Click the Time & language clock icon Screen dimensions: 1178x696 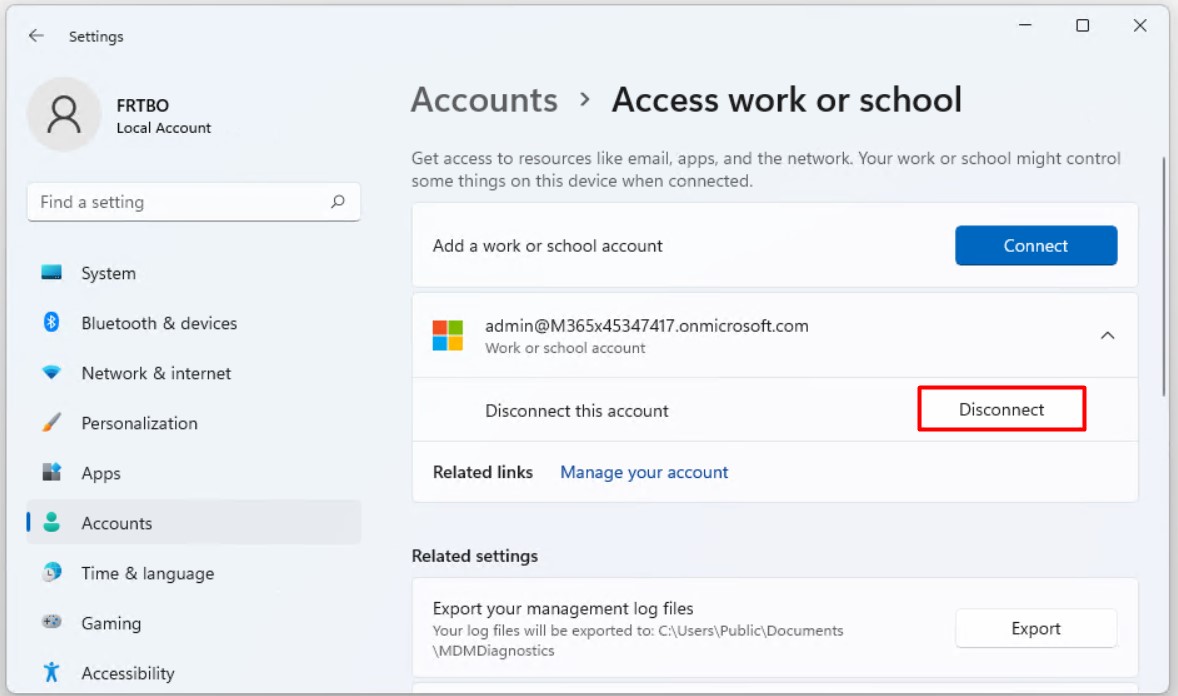point(51,572)
